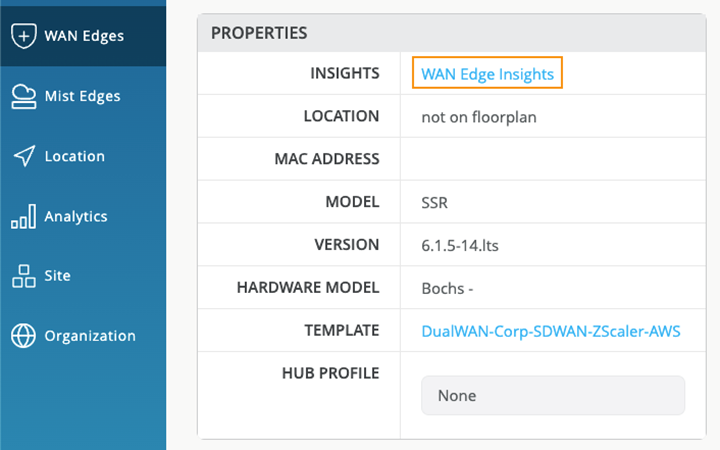
Task: Go to the Mist Edges menu label
Action: point(82,96)
